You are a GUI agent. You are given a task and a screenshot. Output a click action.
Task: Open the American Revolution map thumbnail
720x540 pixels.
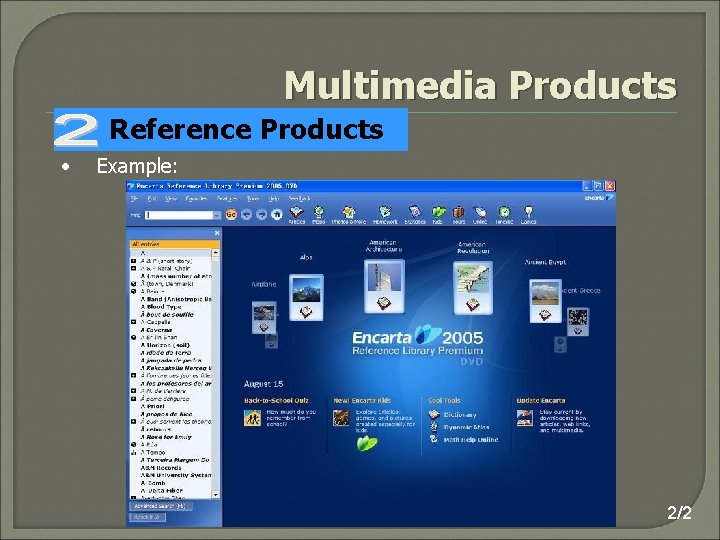(473, 288)
